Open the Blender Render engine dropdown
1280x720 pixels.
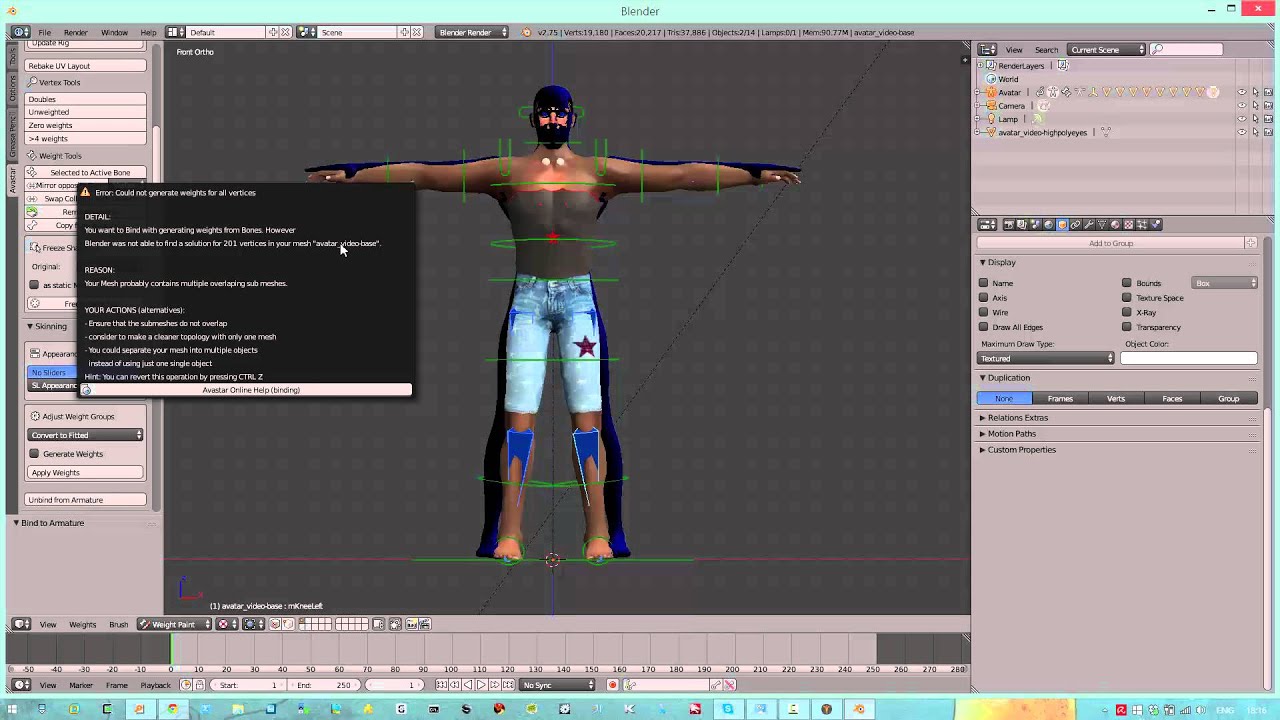pos(473,32)
